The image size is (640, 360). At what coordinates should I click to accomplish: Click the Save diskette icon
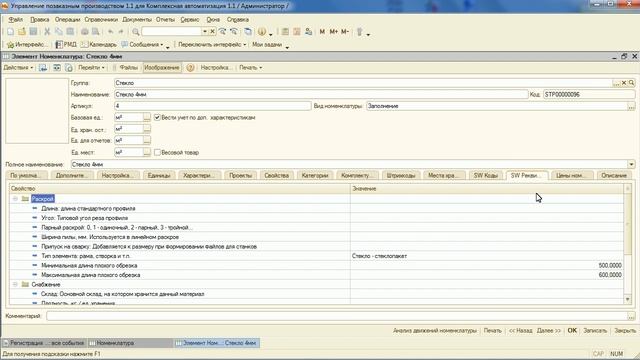point(33,31)
